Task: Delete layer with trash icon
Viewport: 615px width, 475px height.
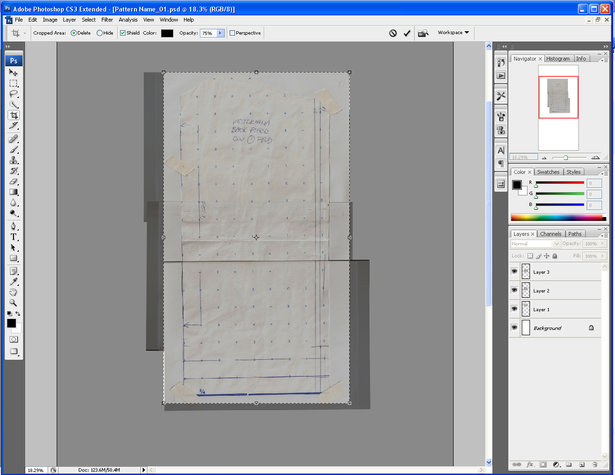Action: coord(595,464)
